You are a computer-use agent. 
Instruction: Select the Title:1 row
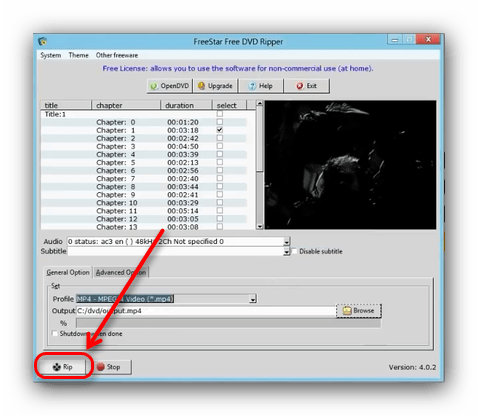(144, 114)
